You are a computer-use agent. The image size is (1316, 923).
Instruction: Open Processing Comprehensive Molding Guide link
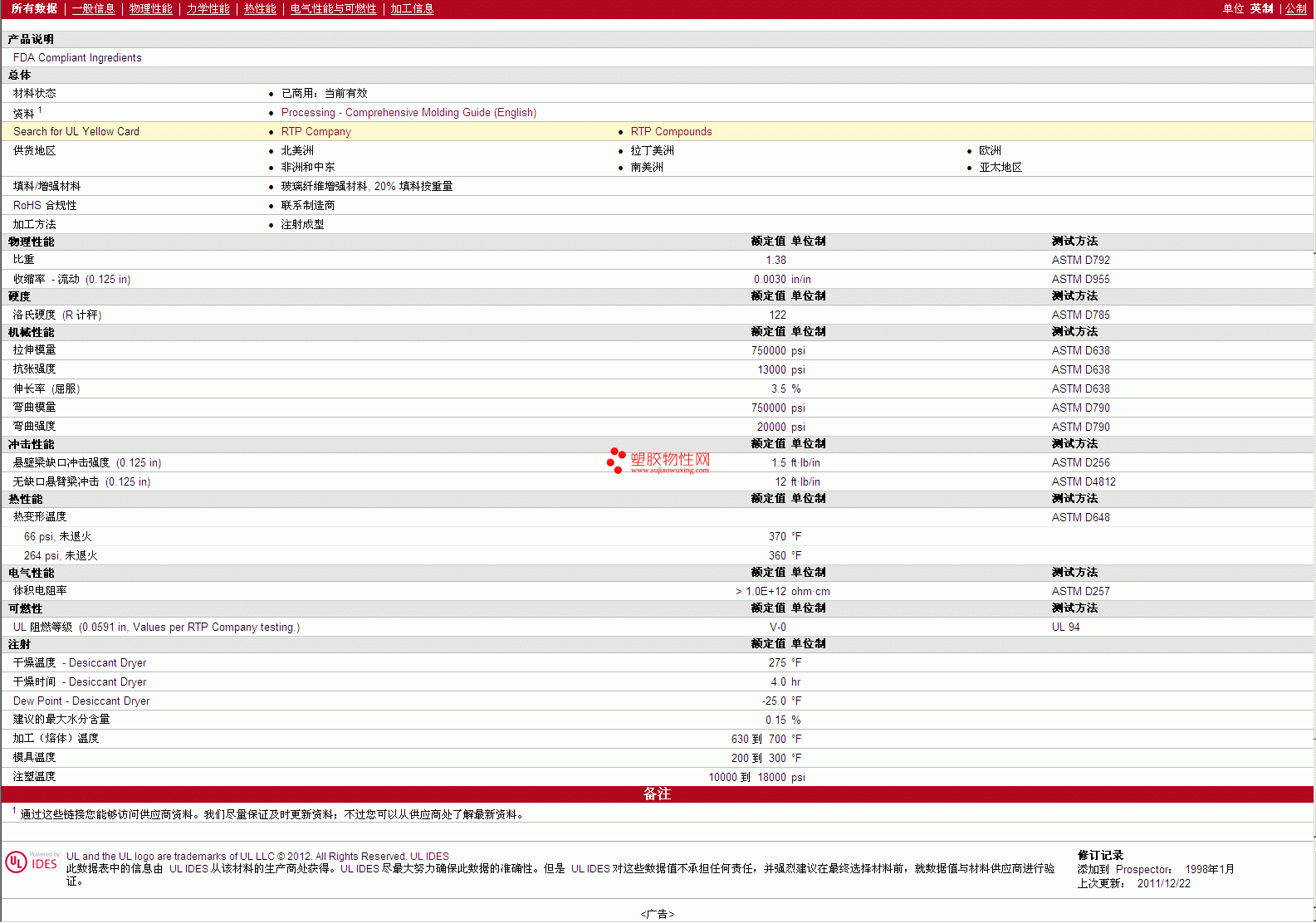pos(408,112)
